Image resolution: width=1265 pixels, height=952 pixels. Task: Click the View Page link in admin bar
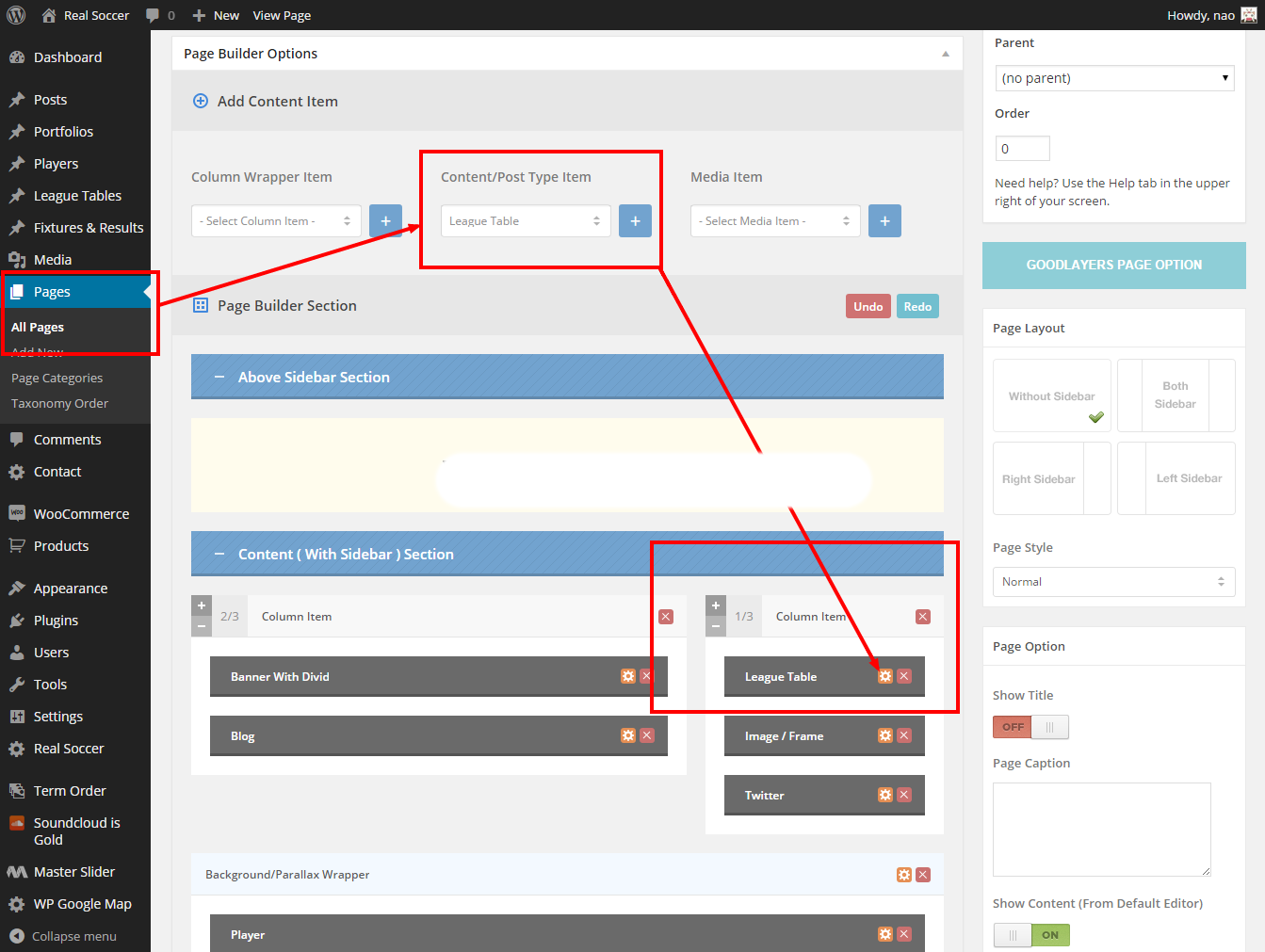pyautogui.click(x=282, y=15)
